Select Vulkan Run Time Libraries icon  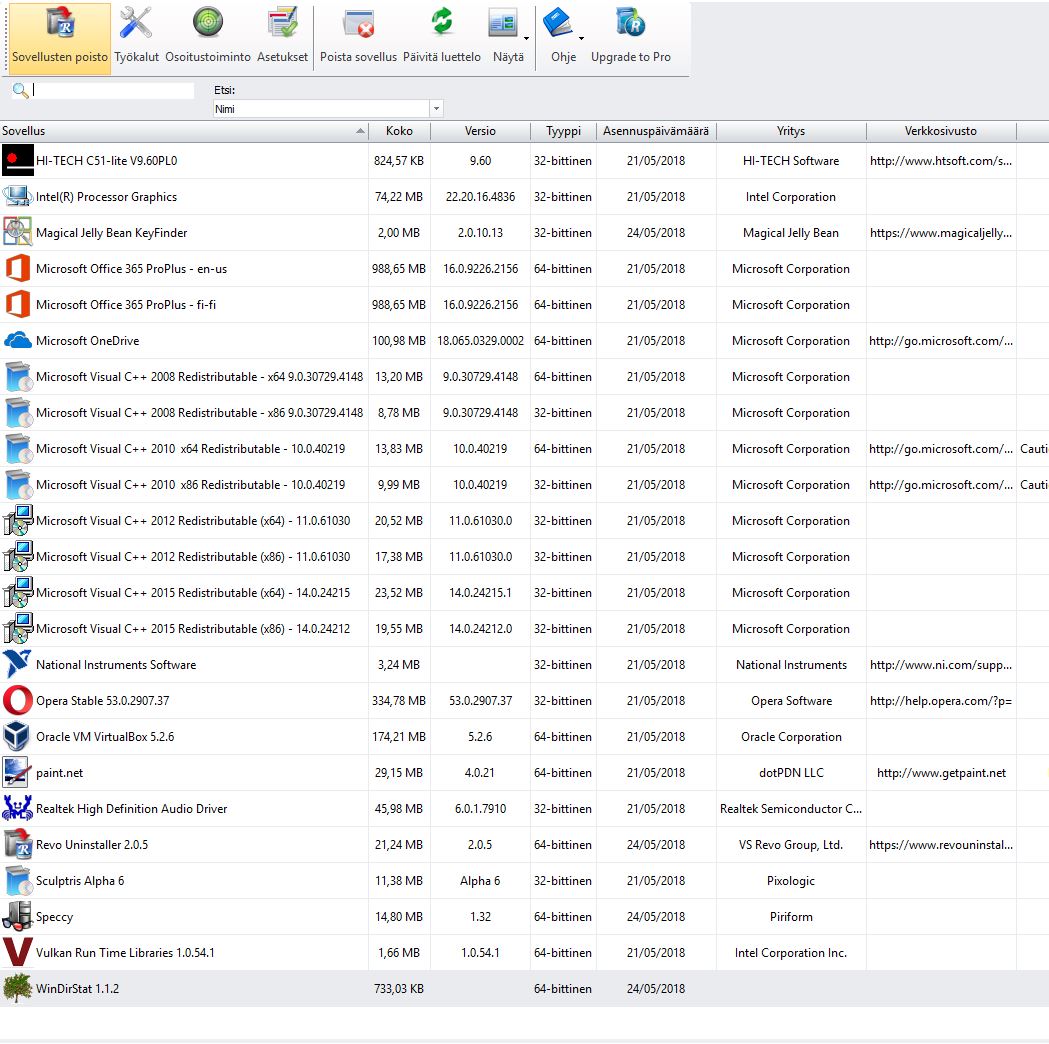[17, 952]
